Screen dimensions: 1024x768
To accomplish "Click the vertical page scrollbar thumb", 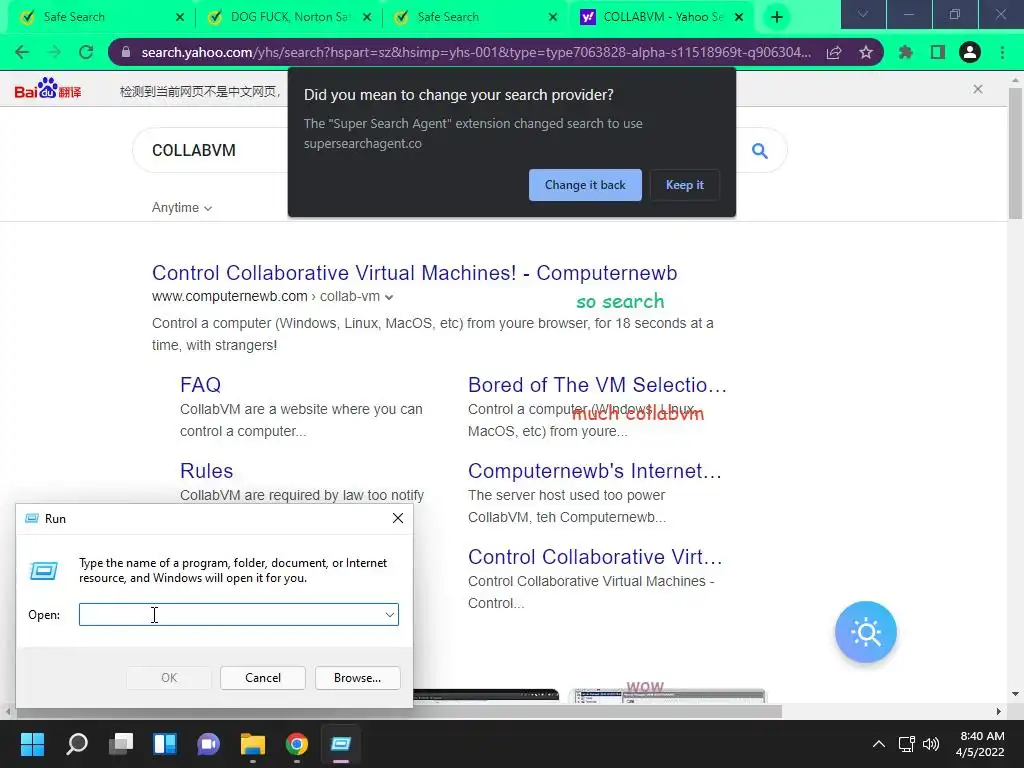I will (1015, 153).
